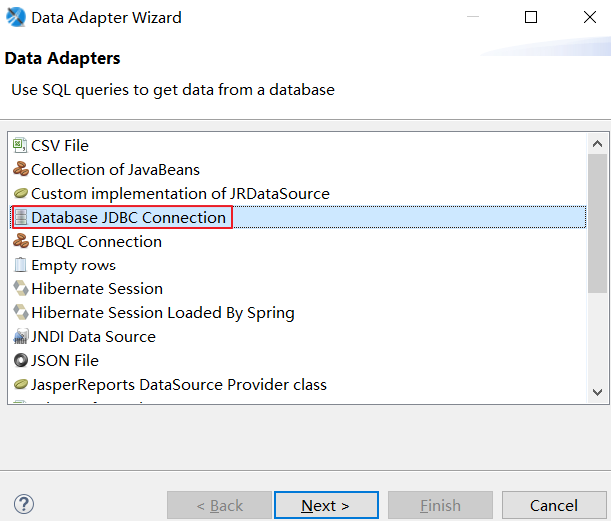Viewport: 611px width, 521px height.
Task: Click the Collection of JavaBeans icon
Action: pos(20,170)
